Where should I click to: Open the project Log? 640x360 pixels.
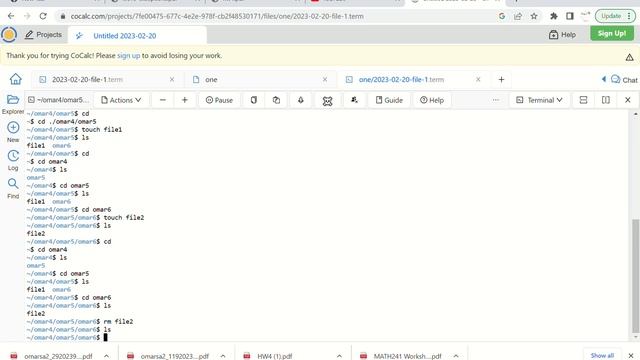tap(13, 160)
